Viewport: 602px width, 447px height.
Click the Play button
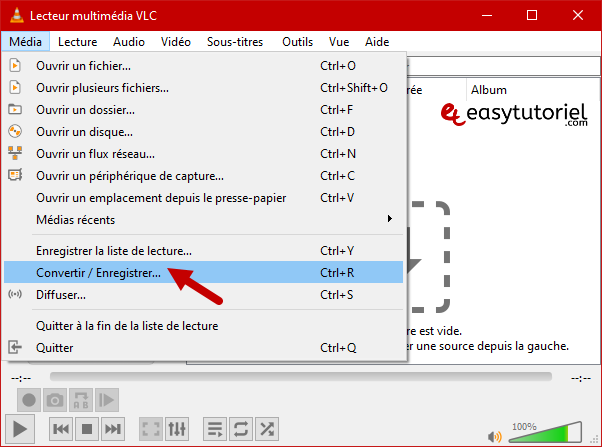[x=20, y=429]
